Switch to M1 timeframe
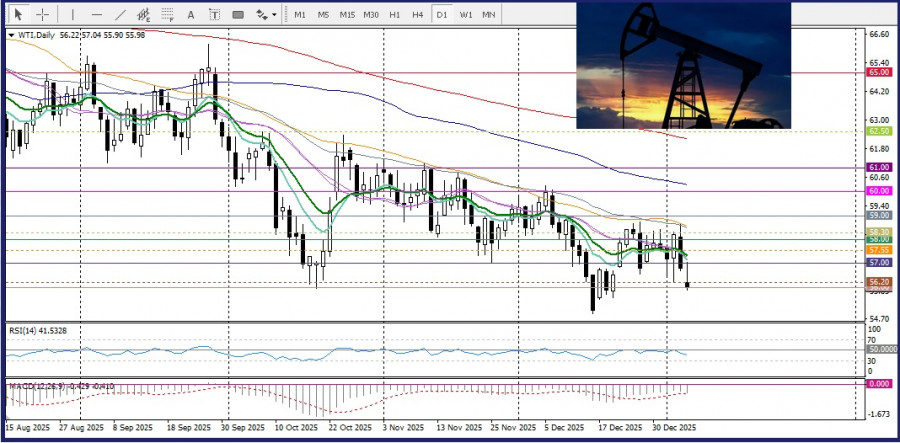This screenshot has width=900, height=443. pos(300,15)
